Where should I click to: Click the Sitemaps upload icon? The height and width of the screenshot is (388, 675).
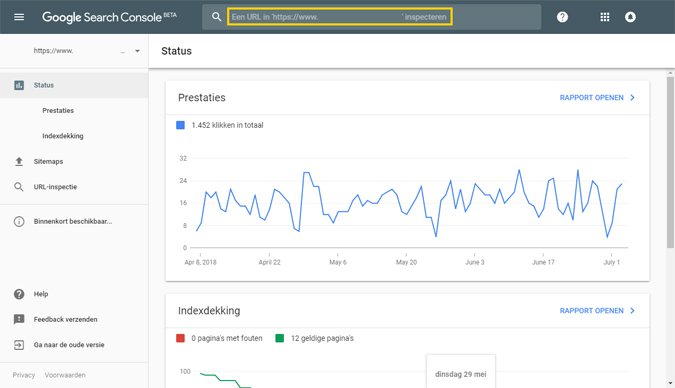click(x=19, y=161)
